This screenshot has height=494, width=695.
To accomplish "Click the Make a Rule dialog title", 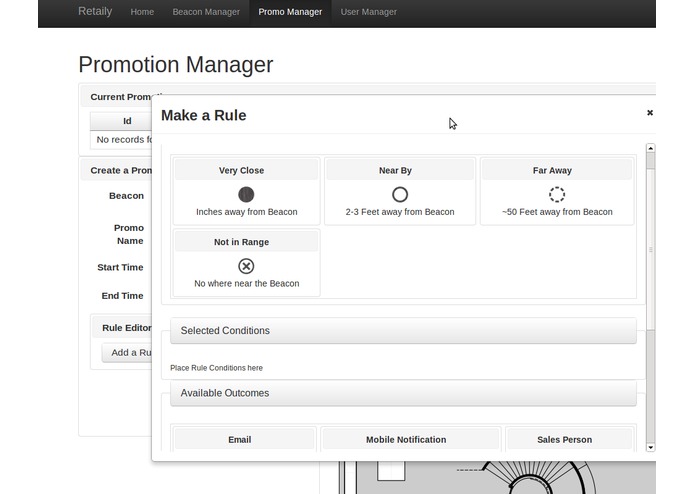I will coord(203,115).
